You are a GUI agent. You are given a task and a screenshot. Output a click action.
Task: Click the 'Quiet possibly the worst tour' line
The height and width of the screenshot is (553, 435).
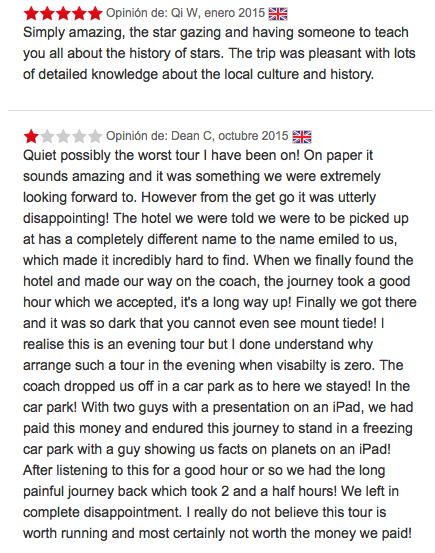pos(198,156)
